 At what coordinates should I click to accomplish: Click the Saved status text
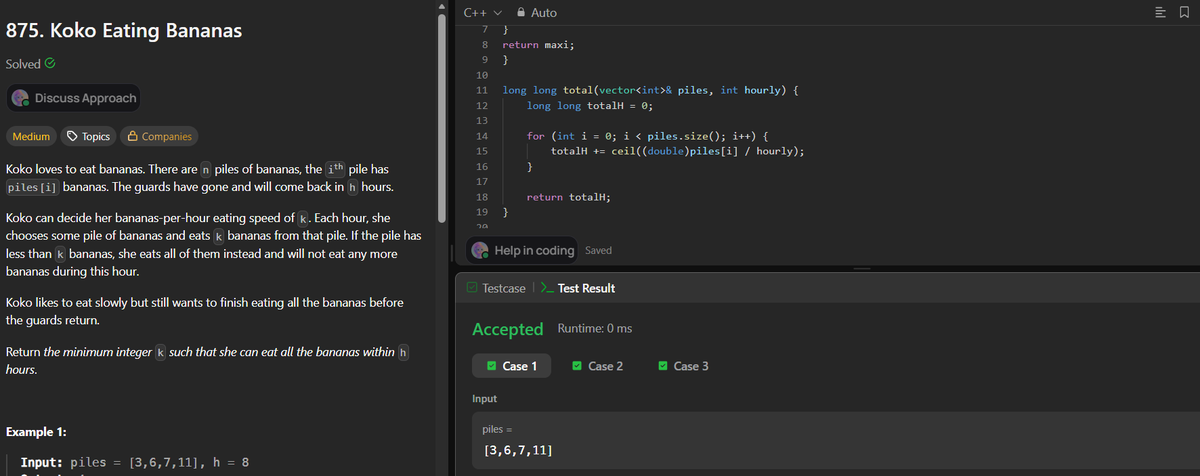pos(598,250)
